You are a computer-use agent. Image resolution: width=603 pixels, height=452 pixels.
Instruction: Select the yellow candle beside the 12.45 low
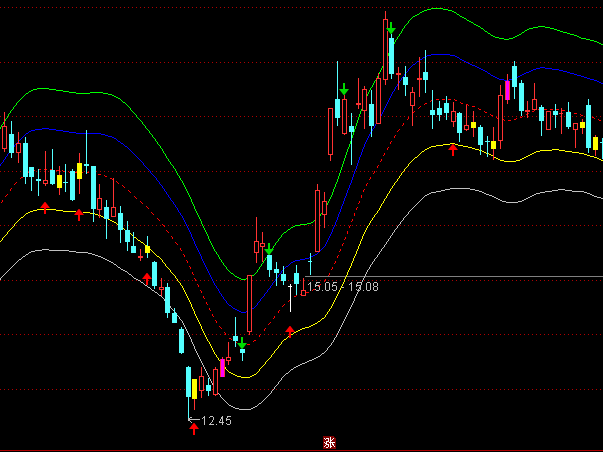click(190, 385)
